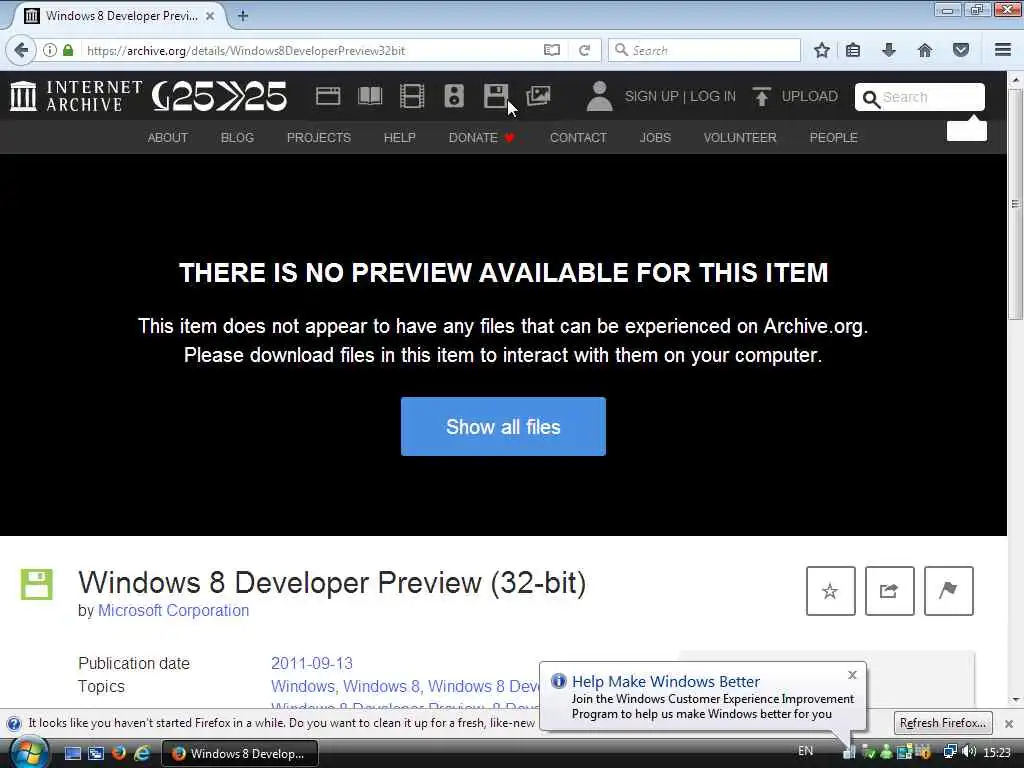Click the EN language indicator
Viewport: 1024px width, 768px height.
coord(806,751)
